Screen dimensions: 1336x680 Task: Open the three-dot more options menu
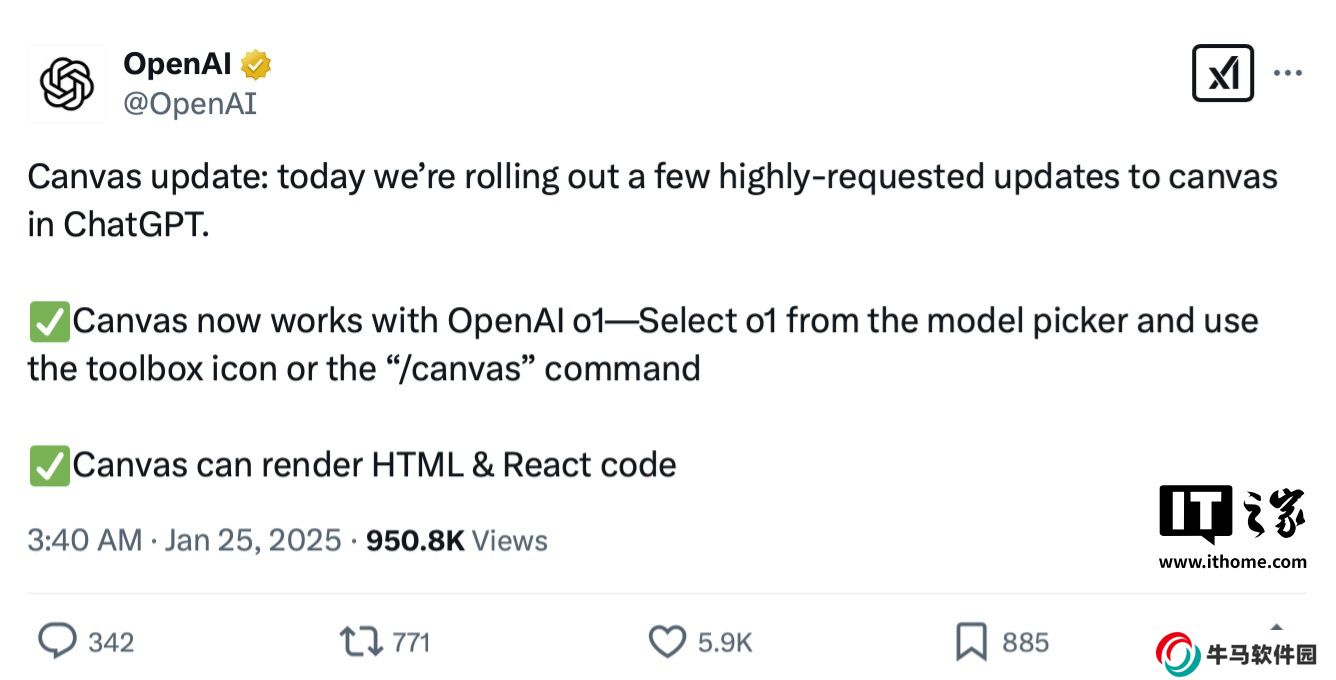(1287, 73)
